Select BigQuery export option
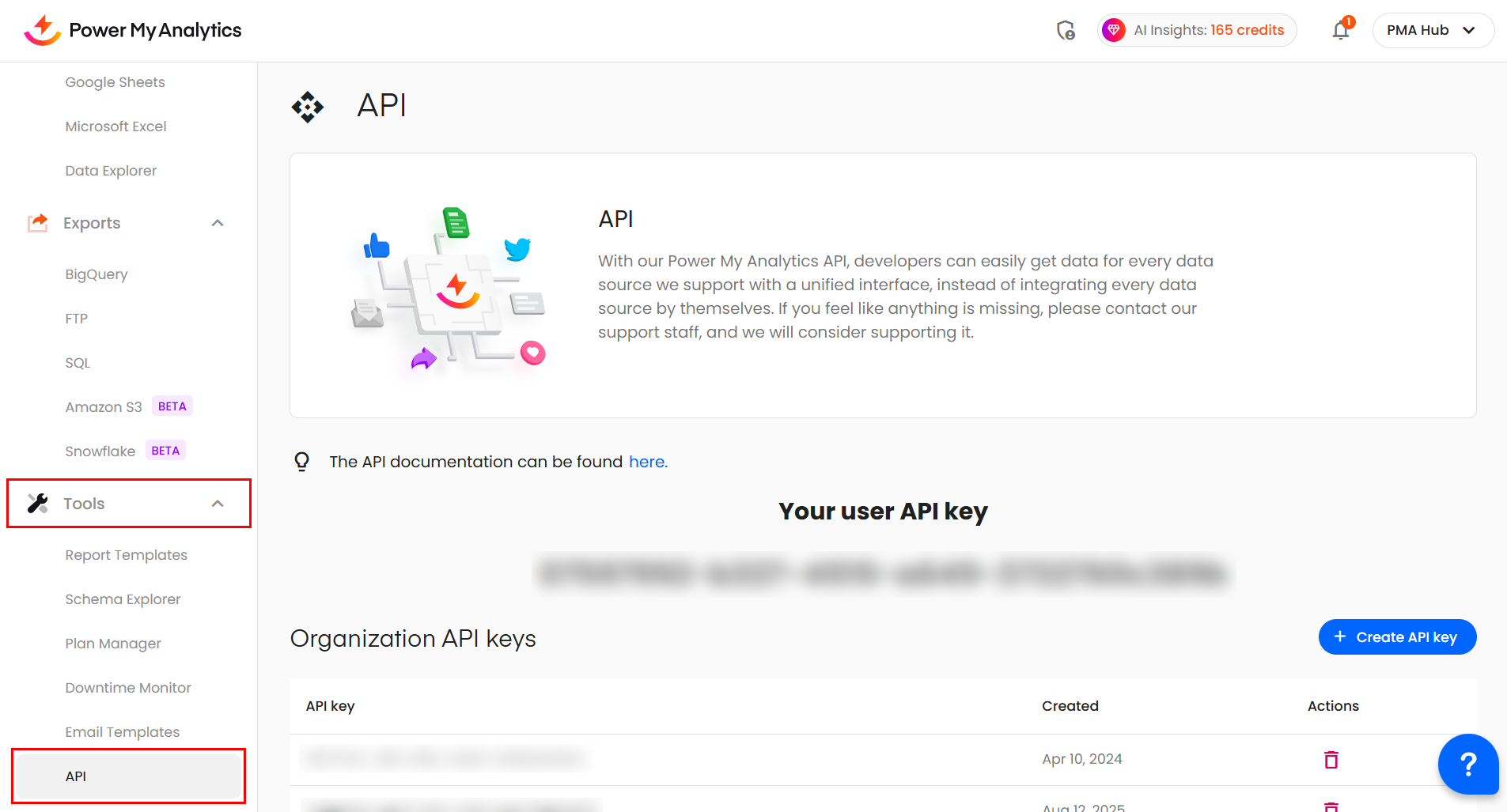 pos(96,274)
